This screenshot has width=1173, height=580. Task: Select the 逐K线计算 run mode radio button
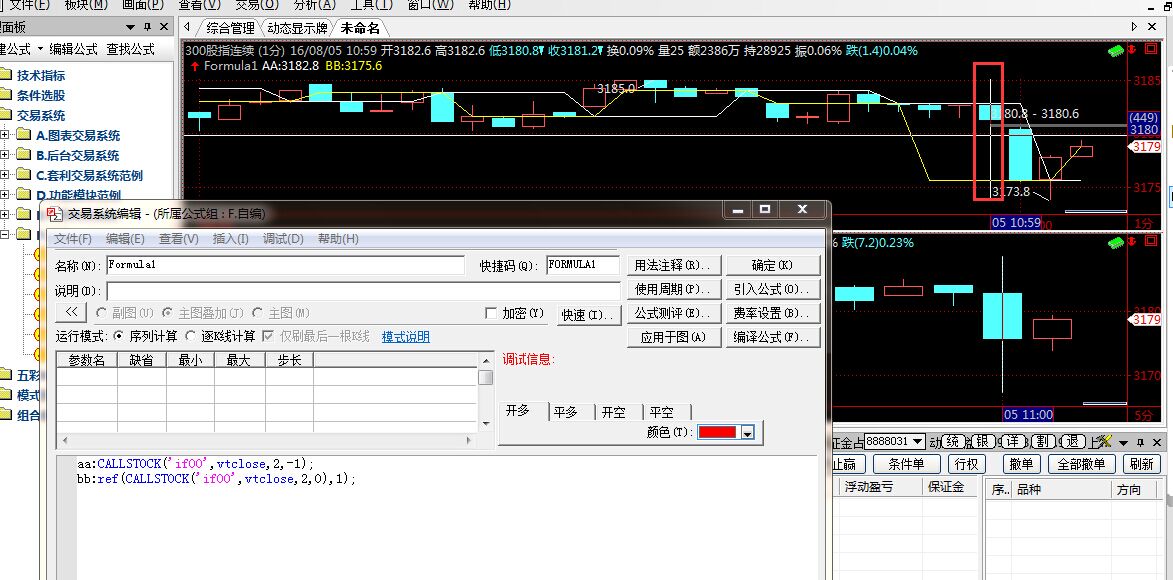(191, 337)
